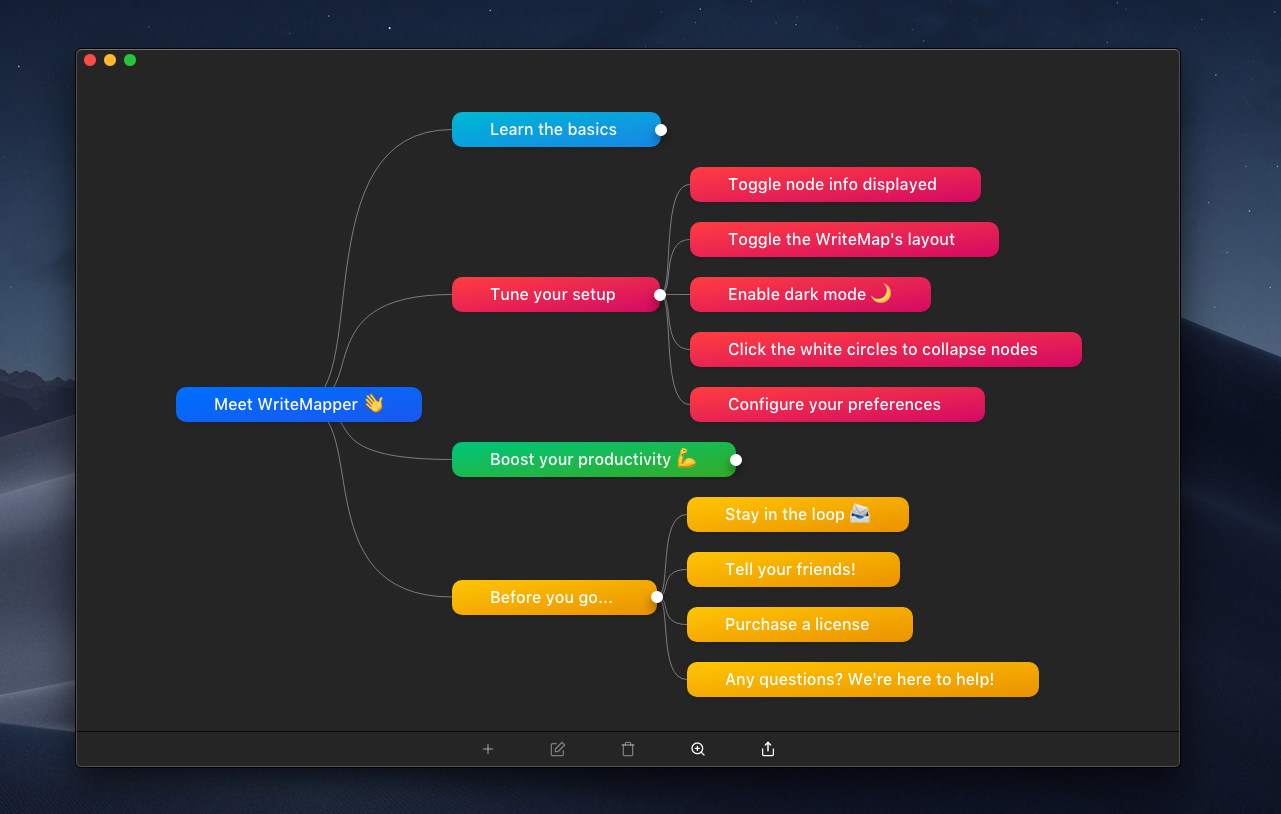This screenshot has height=814, width=1281.
Task: Select Toggle node info displayed node
Action: point(835,184)
